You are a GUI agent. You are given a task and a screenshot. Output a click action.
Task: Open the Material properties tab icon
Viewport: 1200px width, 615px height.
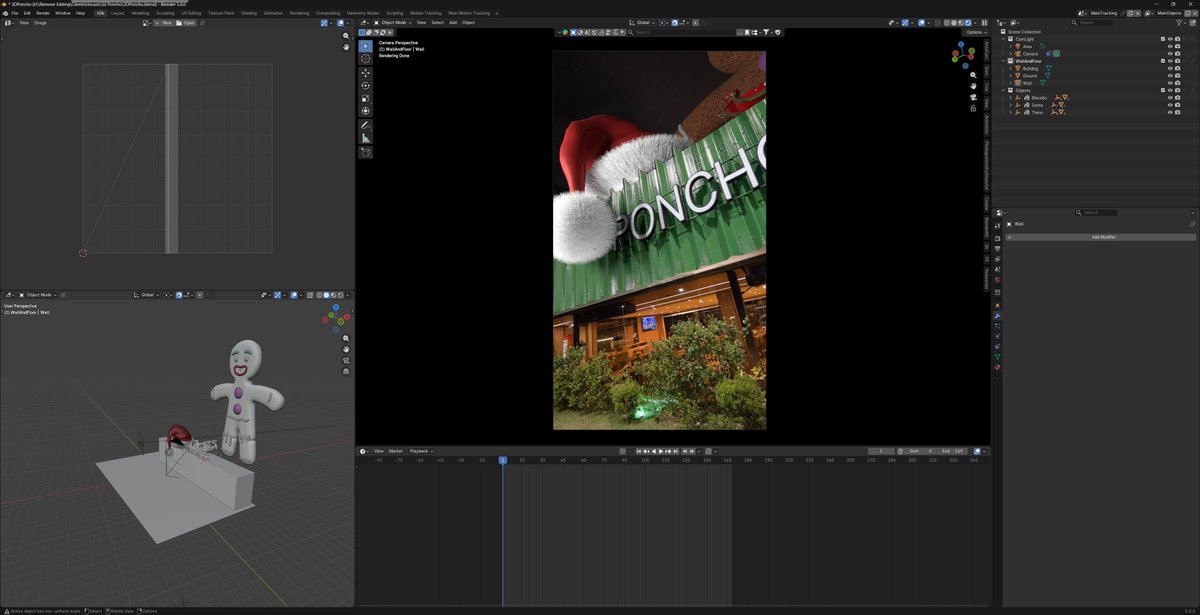(x=997, y=367)
